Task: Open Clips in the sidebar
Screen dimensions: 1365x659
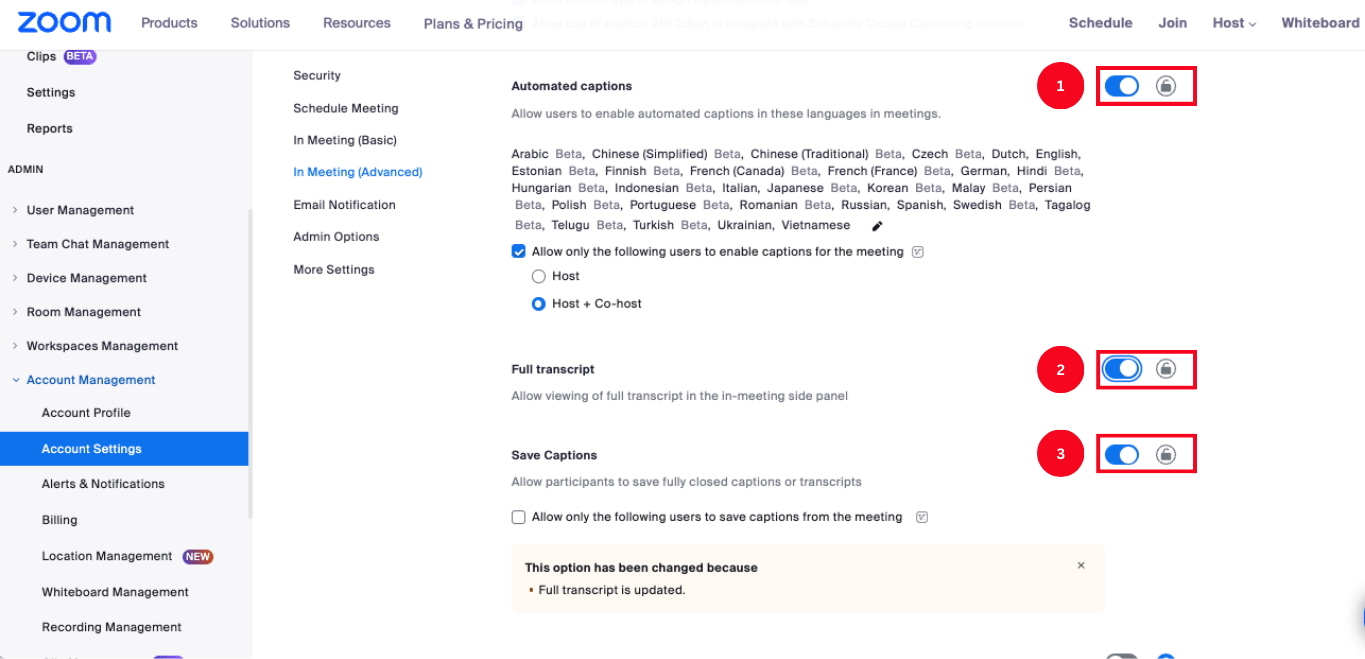Action: pyautogui.click(x=41, y=57)
